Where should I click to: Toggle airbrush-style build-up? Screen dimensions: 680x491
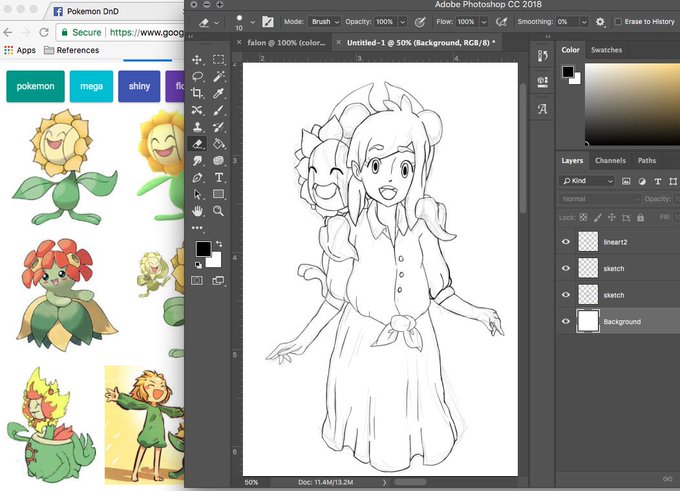click(502, 22)
